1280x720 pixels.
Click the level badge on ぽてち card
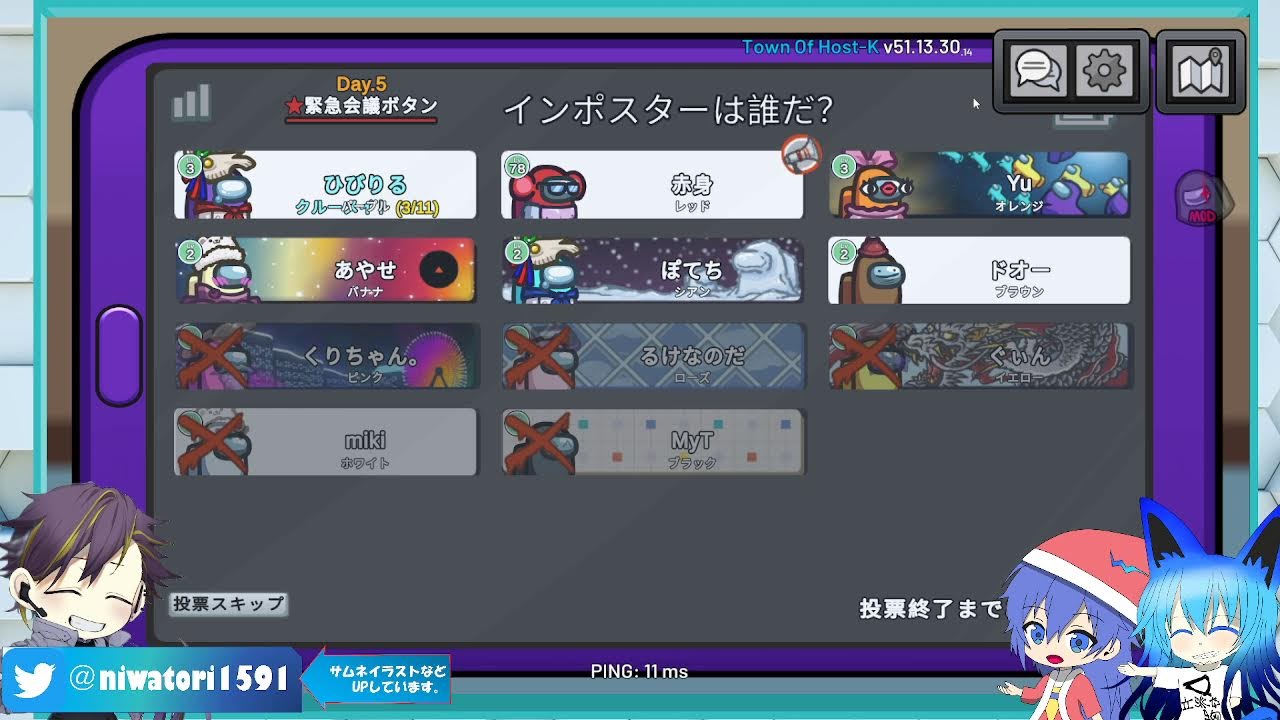pos(517,253)
